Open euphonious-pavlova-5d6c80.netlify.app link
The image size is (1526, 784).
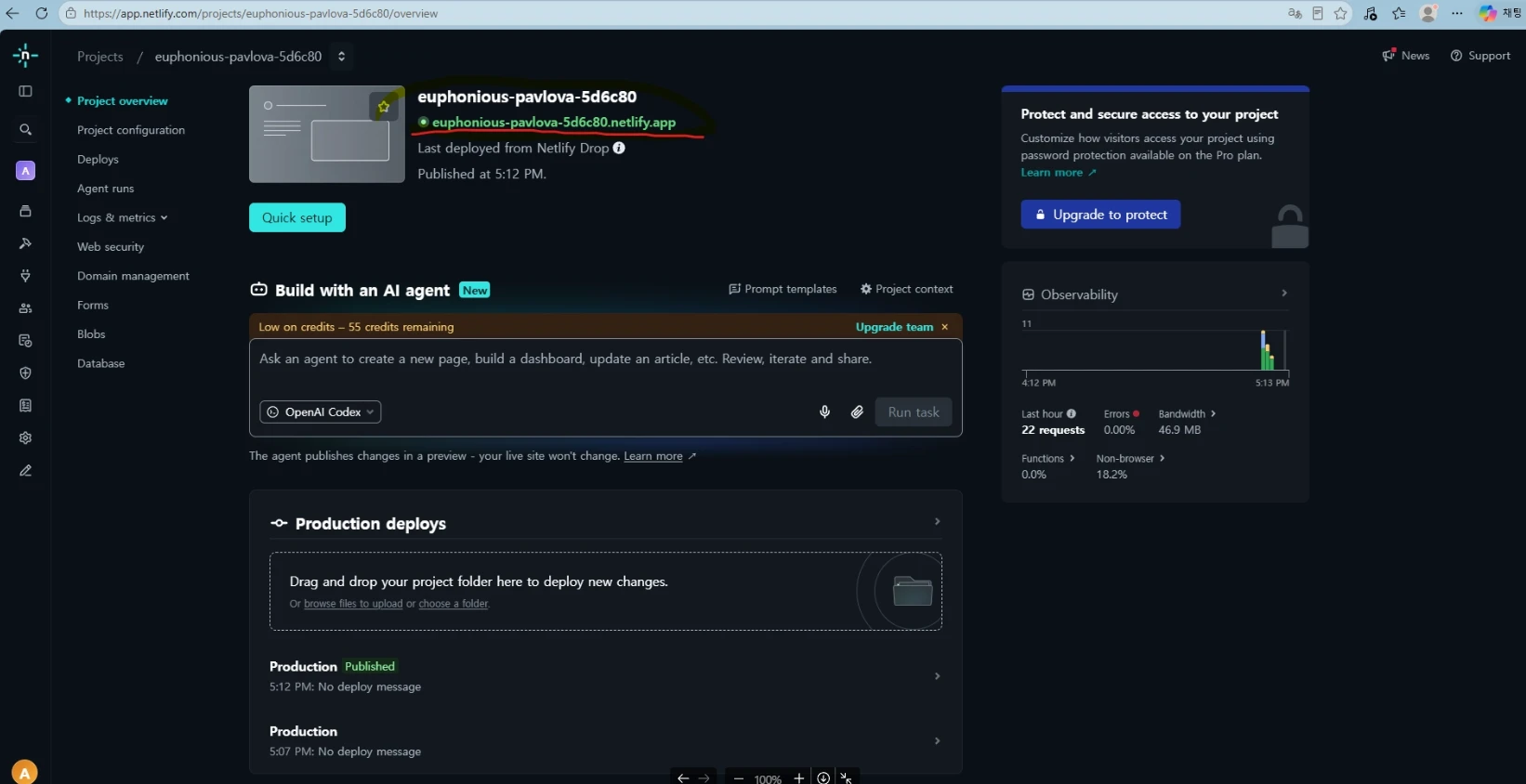554,122
